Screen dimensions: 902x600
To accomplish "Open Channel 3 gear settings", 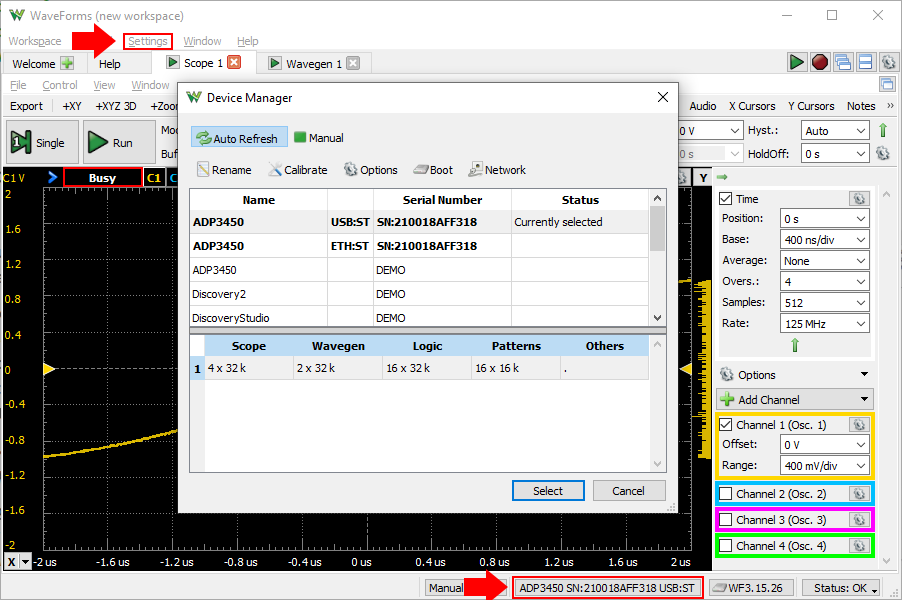I will pos(859,519).
